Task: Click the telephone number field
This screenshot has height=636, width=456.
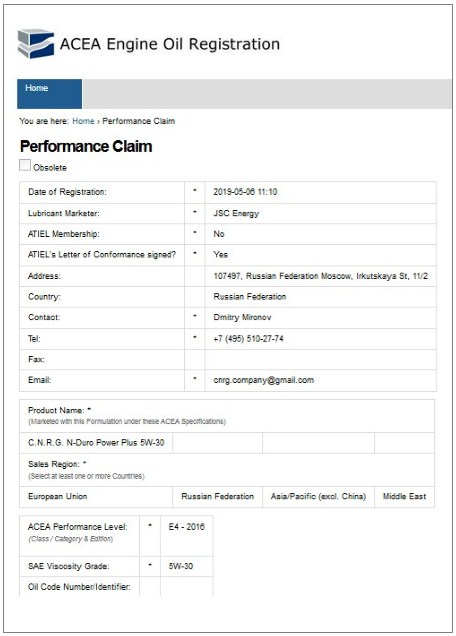Action: (x=320, y=339)
